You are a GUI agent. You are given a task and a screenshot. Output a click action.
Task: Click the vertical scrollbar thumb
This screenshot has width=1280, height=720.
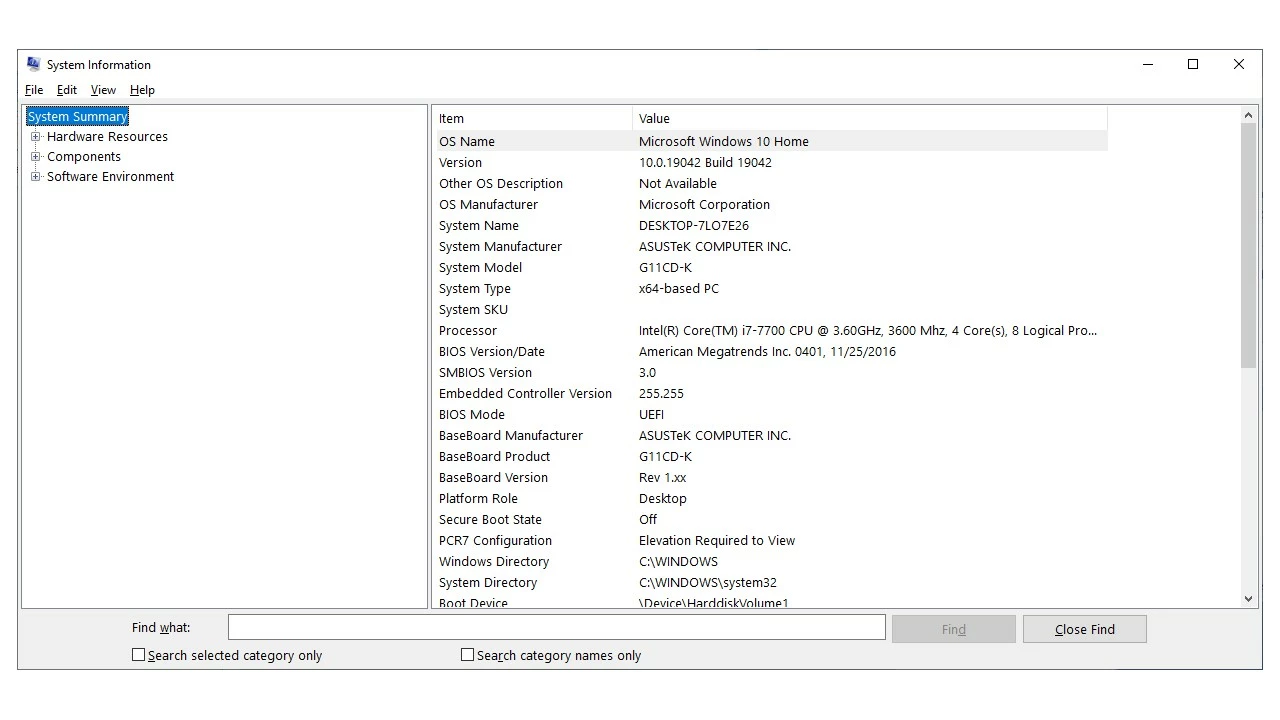(x=1248, y=246)
